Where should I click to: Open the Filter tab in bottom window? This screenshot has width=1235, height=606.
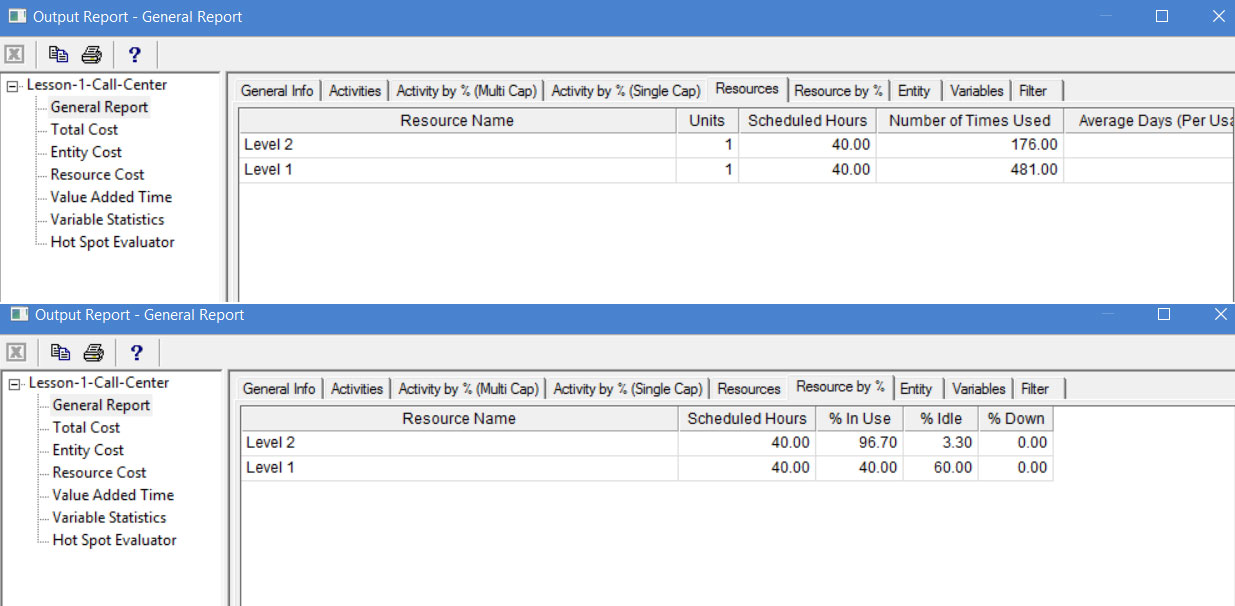[1035, 389]
